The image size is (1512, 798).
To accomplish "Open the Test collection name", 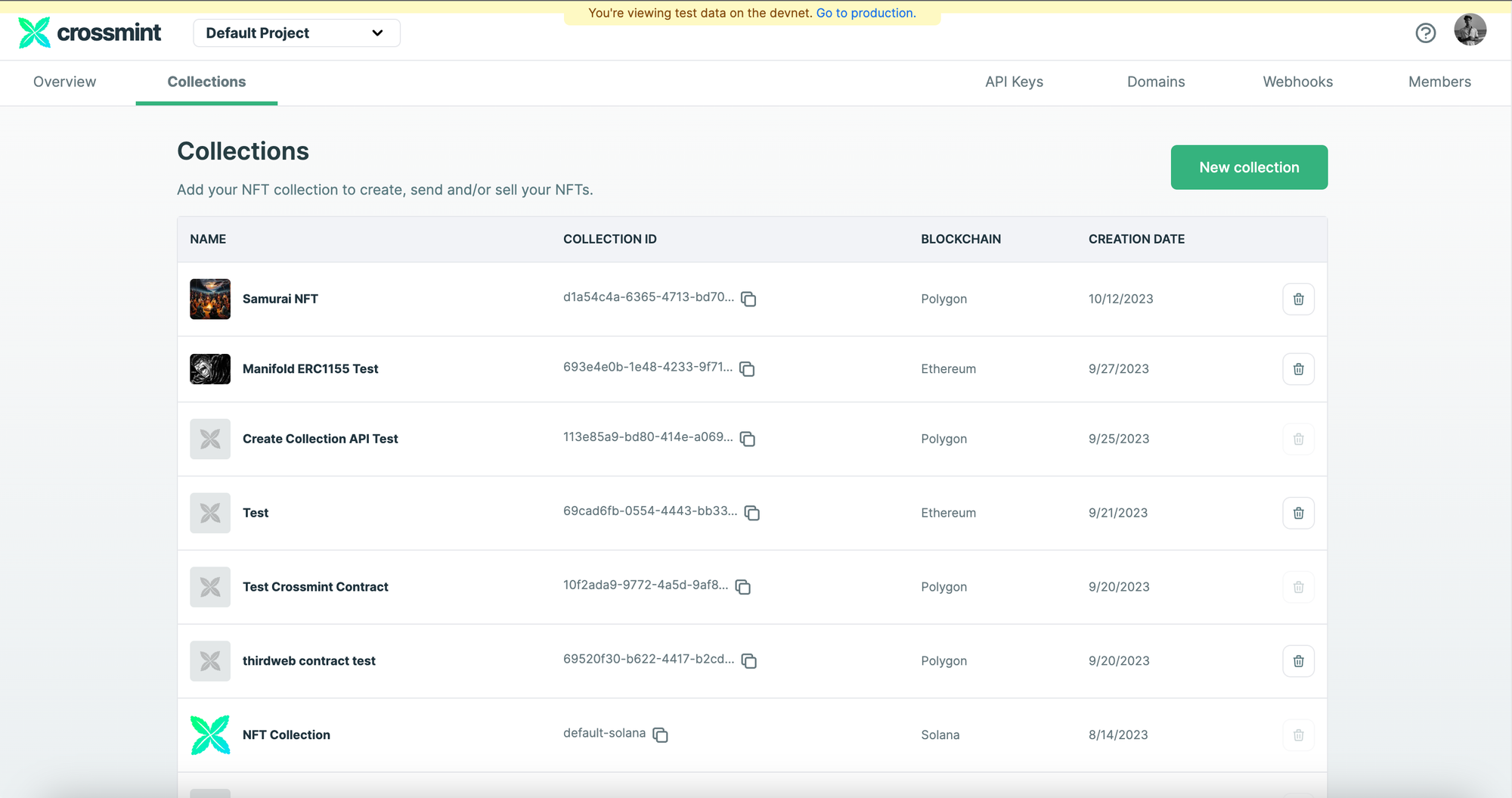I will pyautogui.click(x=256, y=513).
